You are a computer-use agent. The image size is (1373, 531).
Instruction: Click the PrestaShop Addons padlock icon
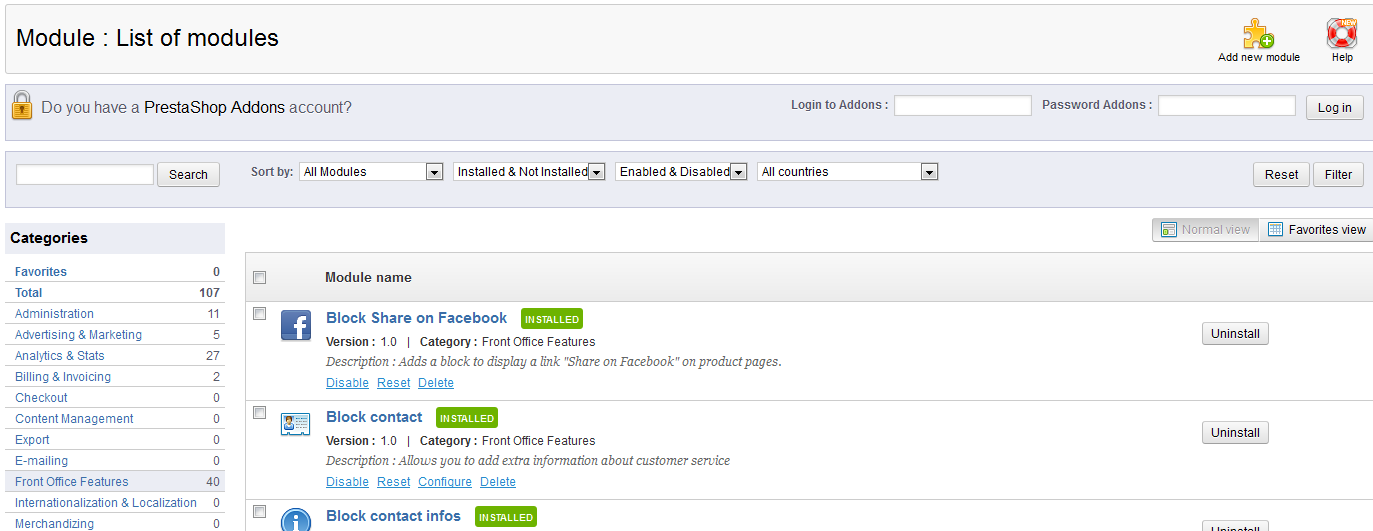pyautogui.click(x=22, y=105)
